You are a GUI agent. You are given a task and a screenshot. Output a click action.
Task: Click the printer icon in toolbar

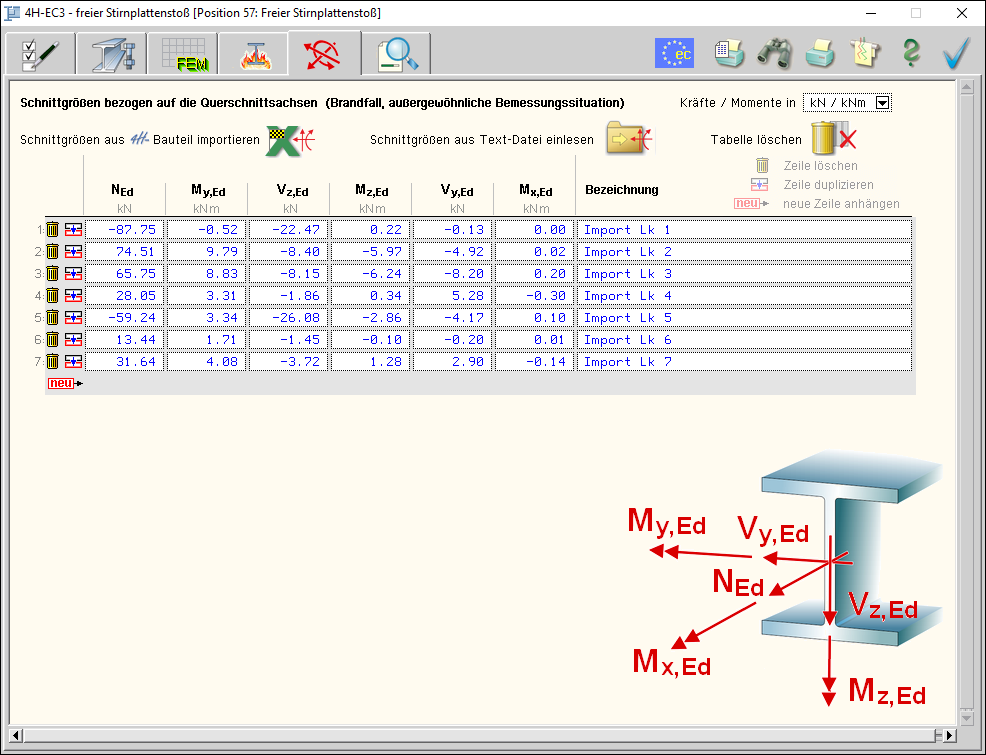point(820,53)
